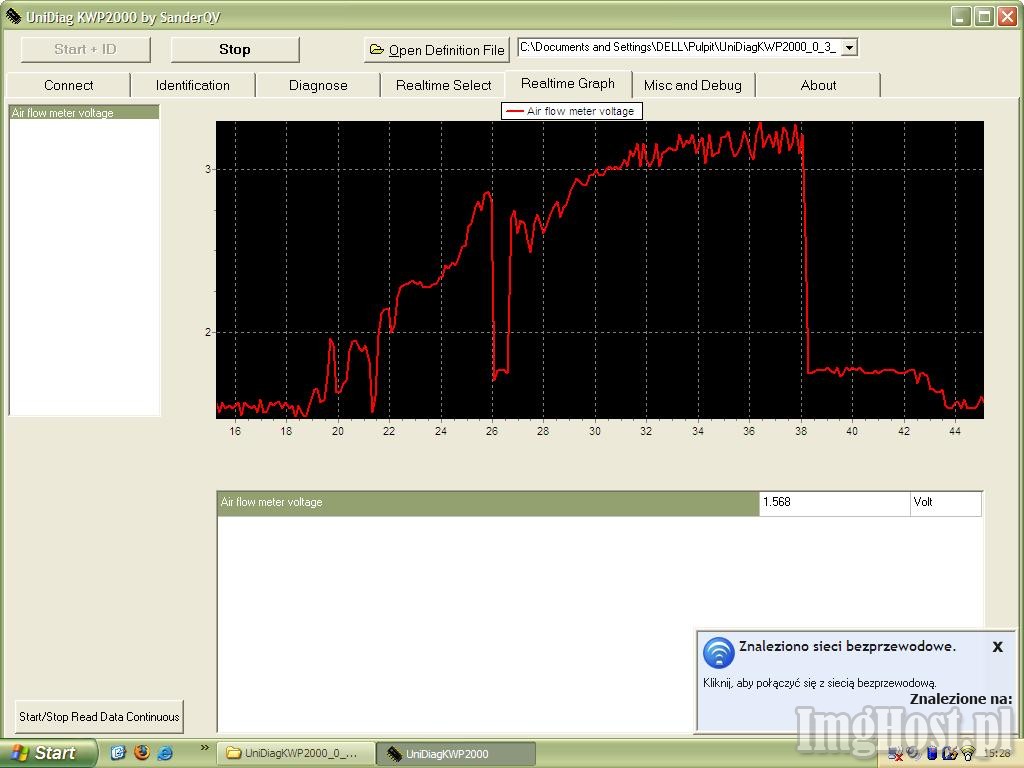The image size is (1024, 768).
Task: Click the folder icon on Open Definition File
Action: (x=377, y=50)
